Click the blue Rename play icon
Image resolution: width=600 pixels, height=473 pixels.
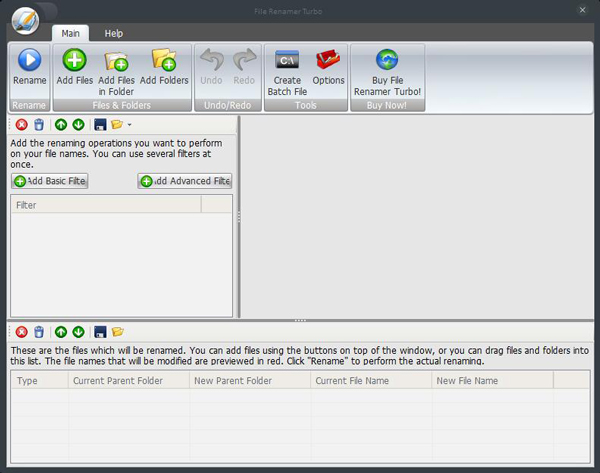pos(29,60)
